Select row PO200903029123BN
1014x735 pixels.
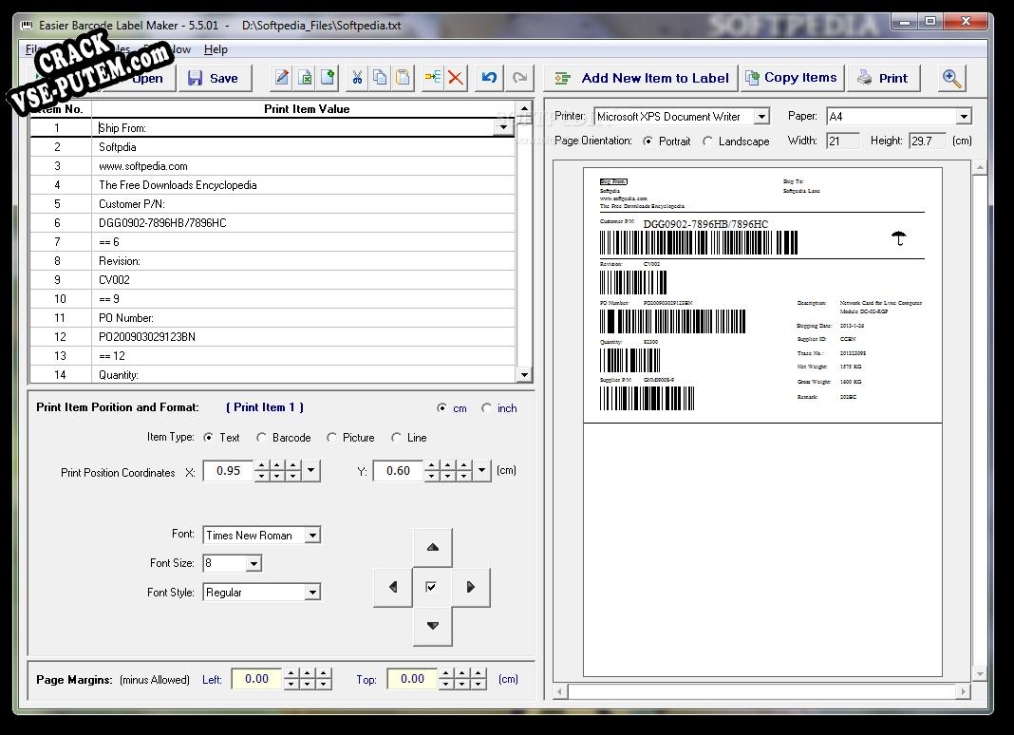[272, 337]
